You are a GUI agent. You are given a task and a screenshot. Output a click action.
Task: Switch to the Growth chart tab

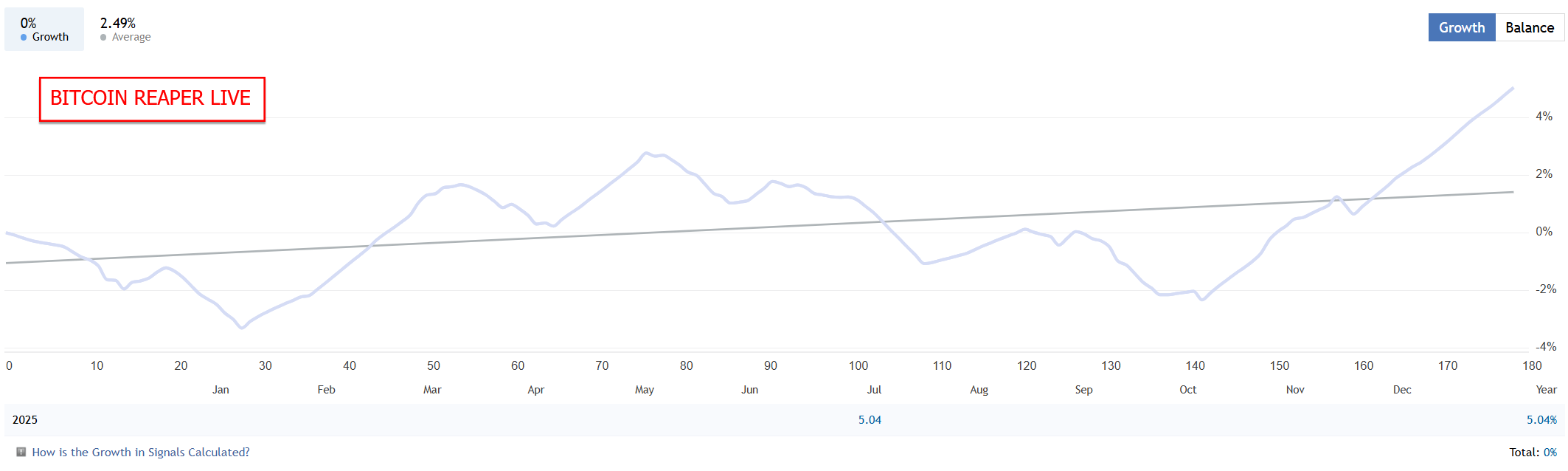[x=1461, y=27]
